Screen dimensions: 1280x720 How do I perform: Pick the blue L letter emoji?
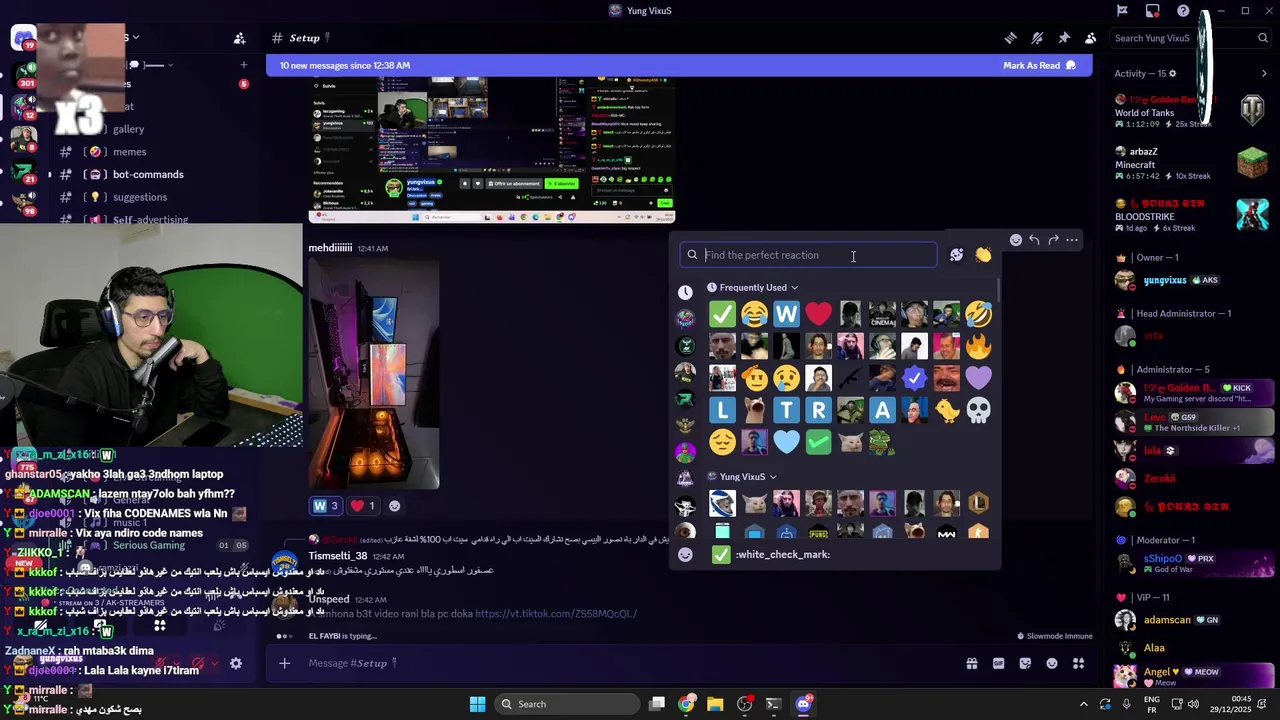(x=722, y=410)
